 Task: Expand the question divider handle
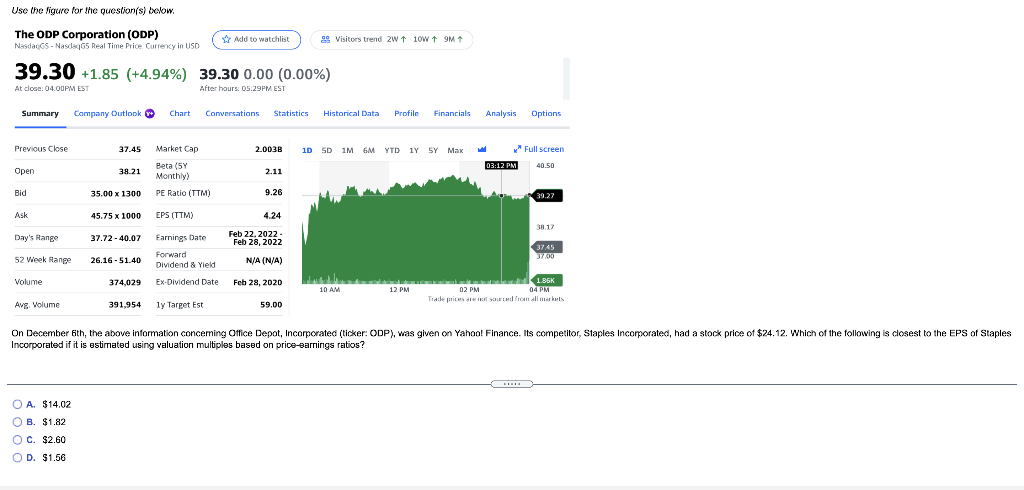tap(512, 384)
